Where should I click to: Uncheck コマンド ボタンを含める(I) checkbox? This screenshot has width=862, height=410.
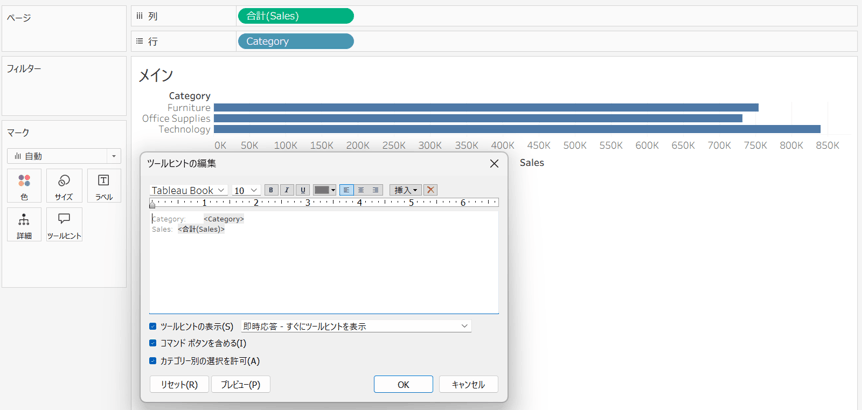(153, 343)
